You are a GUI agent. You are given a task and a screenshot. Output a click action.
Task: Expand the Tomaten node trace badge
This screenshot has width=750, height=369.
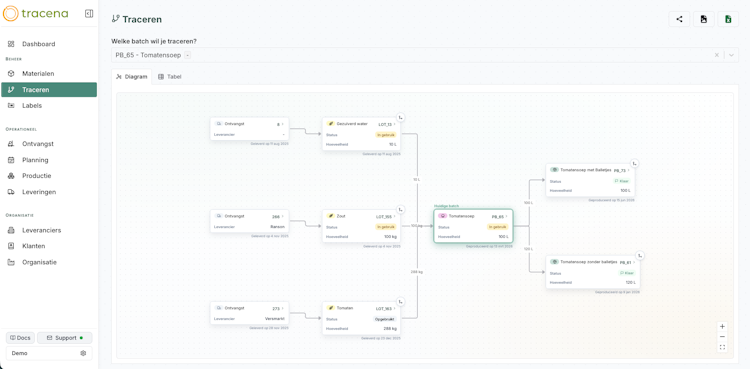pyautogui.click(x=401, y=302)
